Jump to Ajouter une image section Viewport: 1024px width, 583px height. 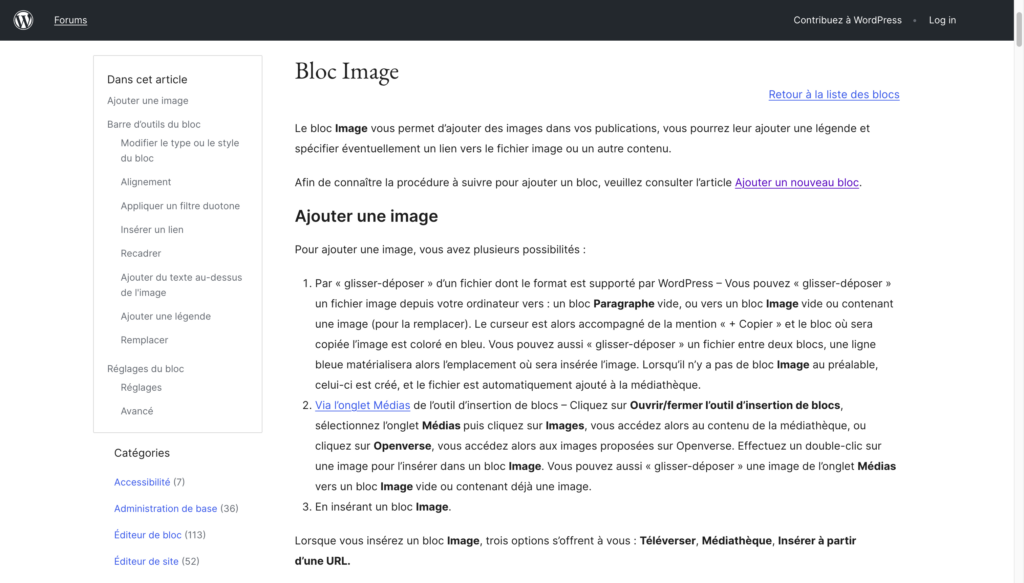click(148, 101)
